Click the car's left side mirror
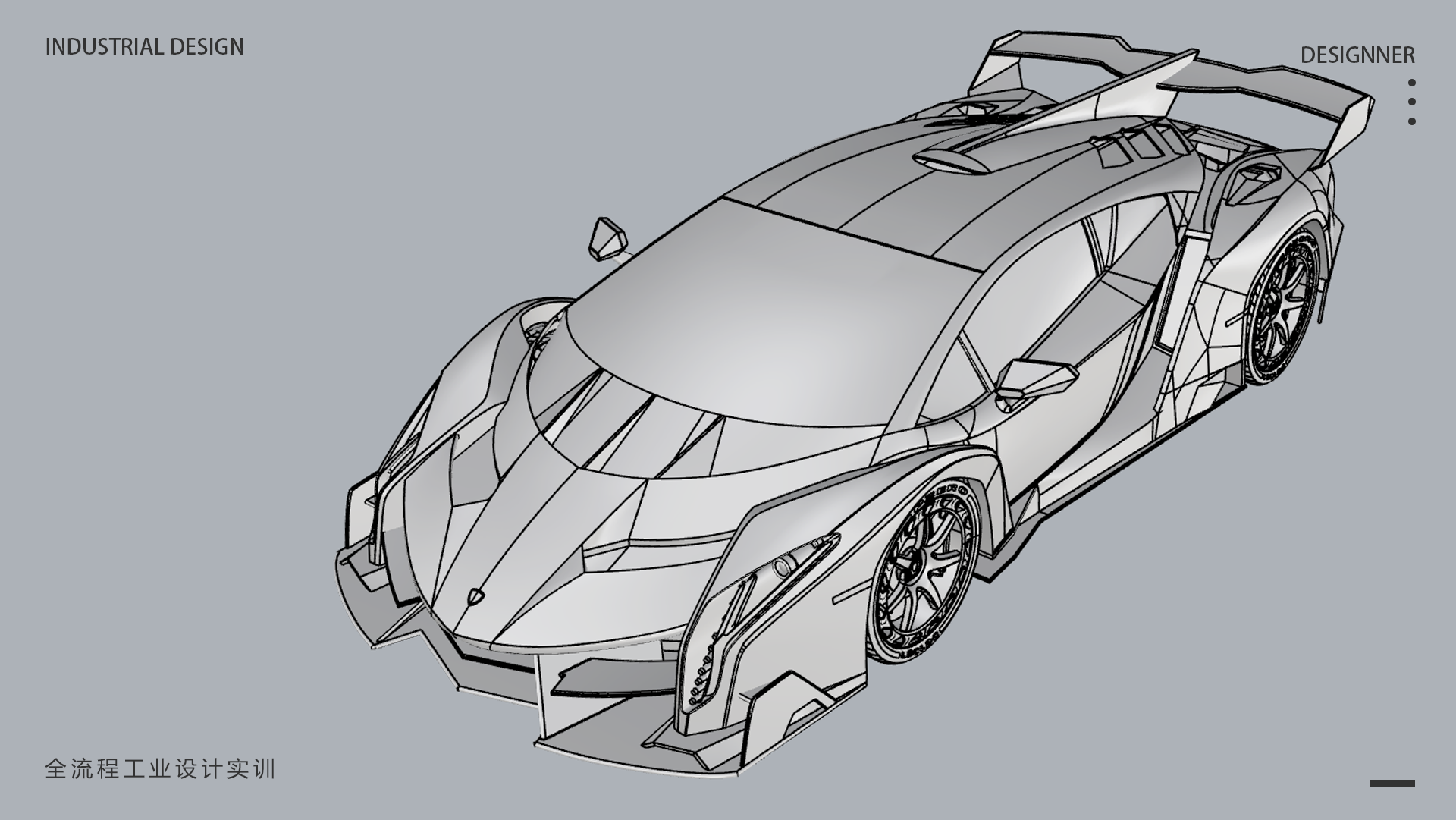This screenshot has height=820, width=1456. pyautogui.click(x=608, y=238)
